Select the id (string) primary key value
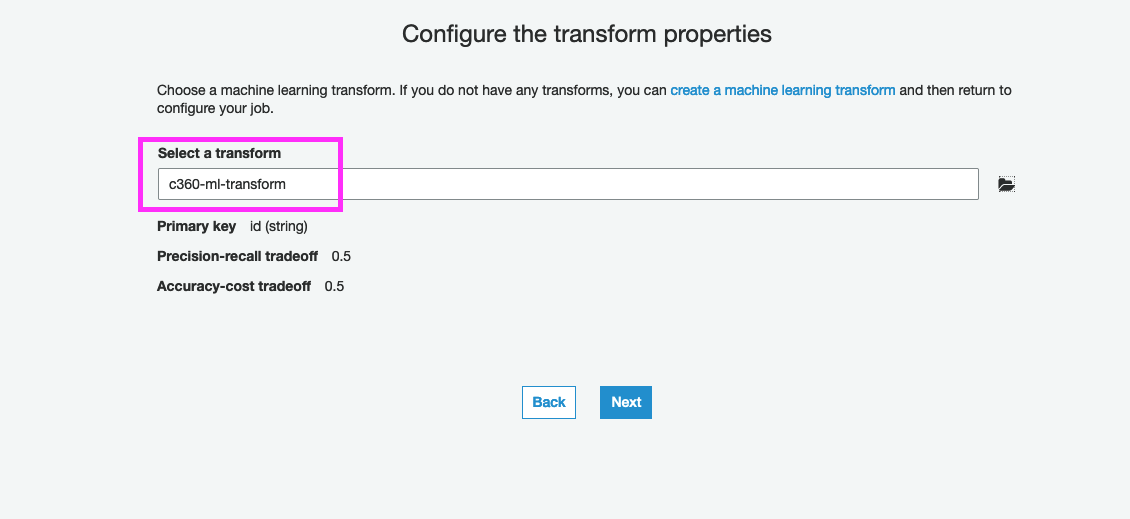 (279, 227)
